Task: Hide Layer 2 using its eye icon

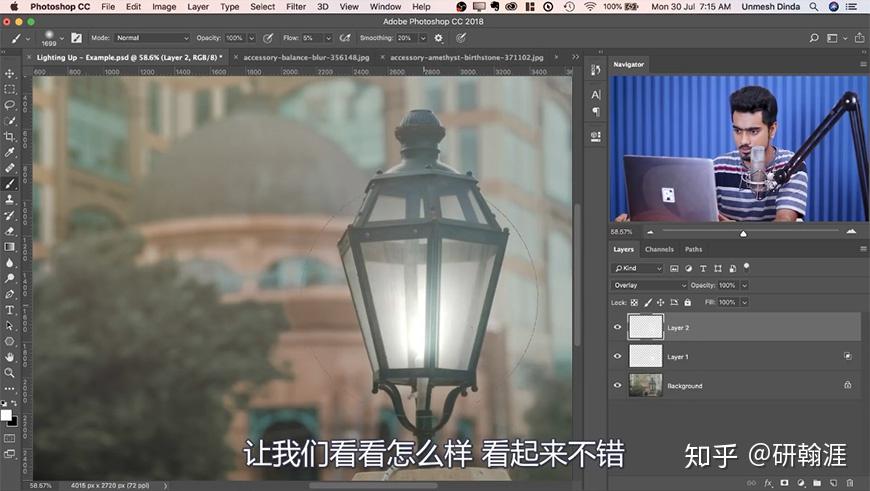Action: [617, 327]
